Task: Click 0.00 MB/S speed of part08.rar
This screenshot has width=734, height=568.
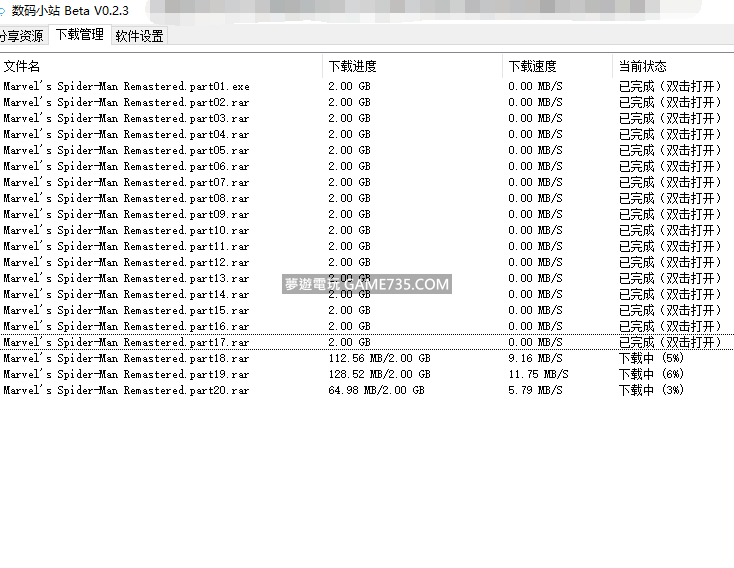Action: coord(535,198)
